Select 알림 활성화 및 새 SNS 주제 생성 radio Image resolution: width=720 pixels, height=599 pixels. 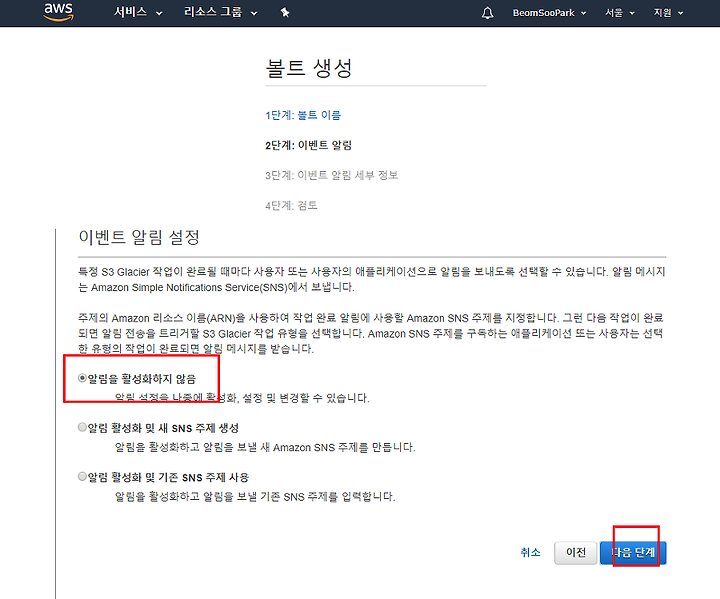tap(82, 427)
